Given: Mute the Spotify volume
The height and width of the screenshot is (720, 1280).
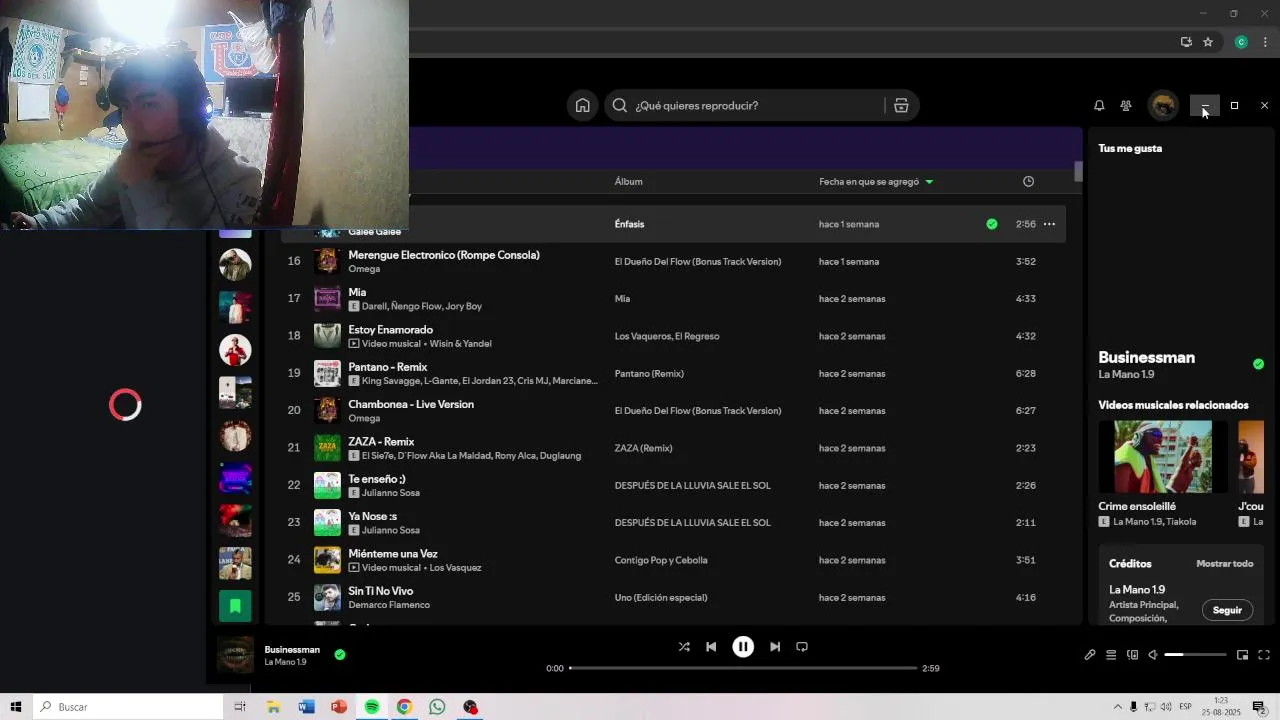Looking at the screenshot, I should (x=1153, y=655).
